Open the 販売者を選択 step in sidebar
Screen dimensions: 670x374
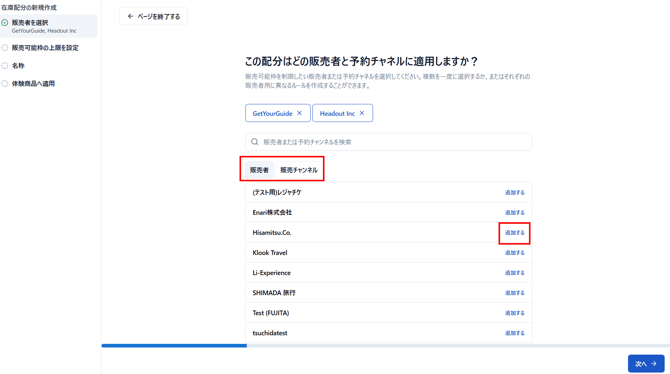point(49,26)
